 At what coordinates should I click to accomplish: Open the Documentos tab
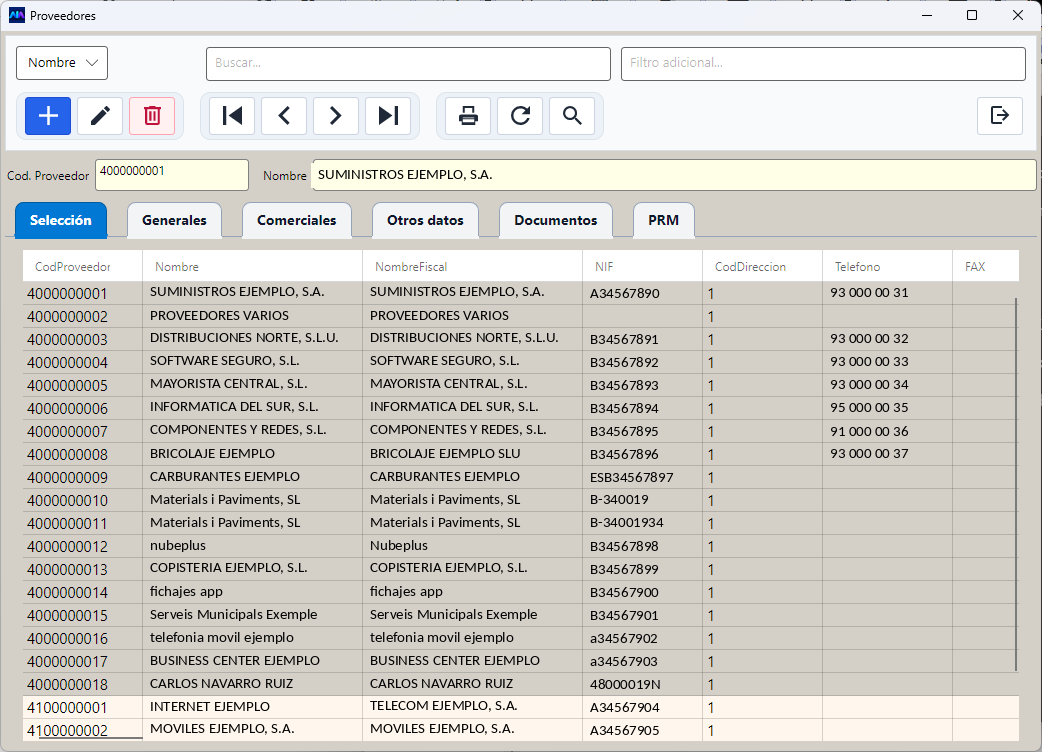click(556, 221)
